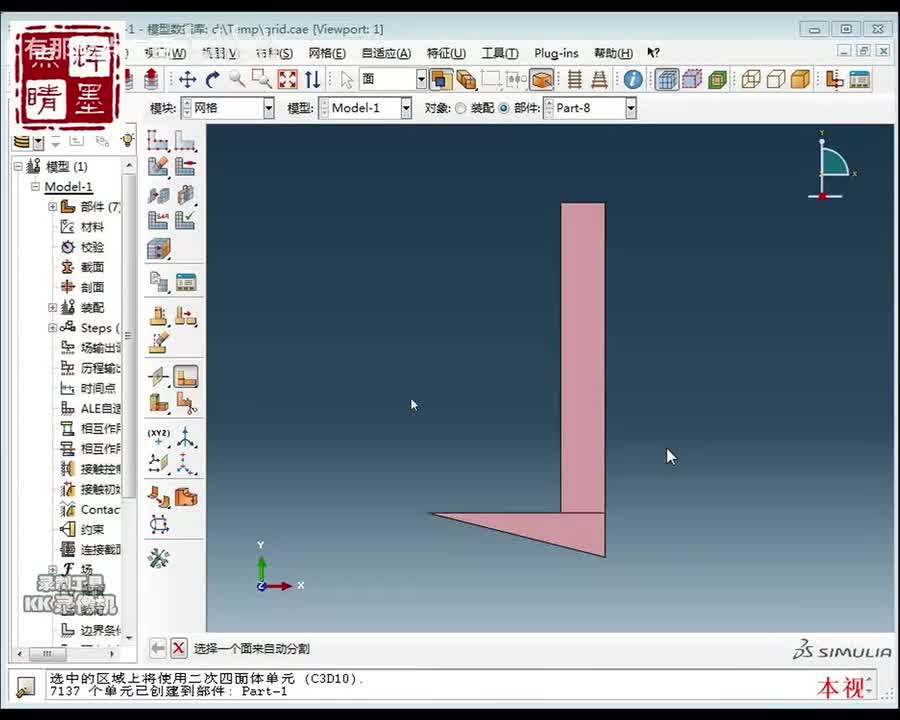This screenshot has width=900, height=720.
Task: Click the red X cancel procedure button
Action: pyautogui.click(x=179, y=649)
